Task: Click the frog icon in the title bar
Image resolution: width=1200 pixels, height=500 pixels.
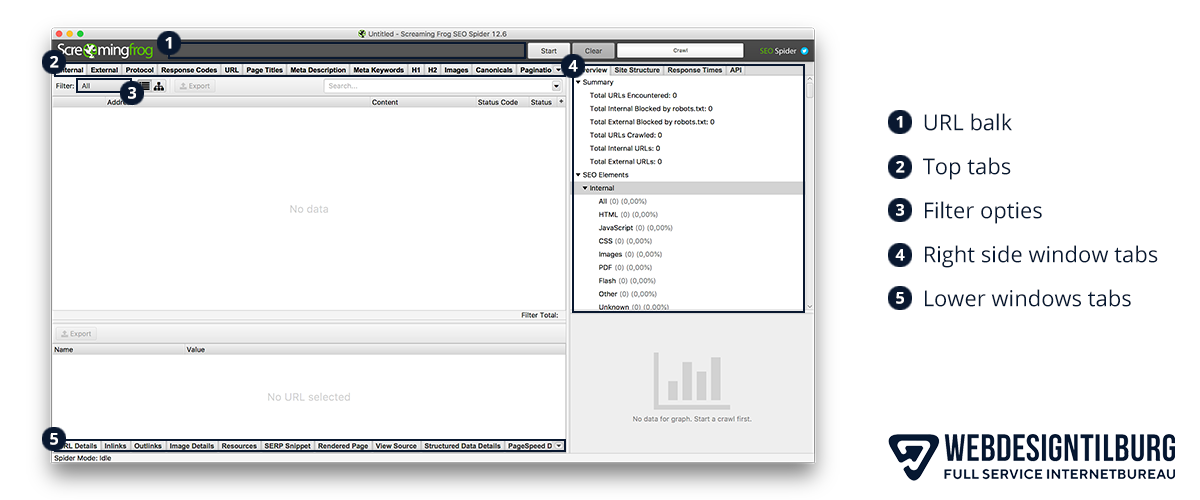Action: click(x=362, y=33)
